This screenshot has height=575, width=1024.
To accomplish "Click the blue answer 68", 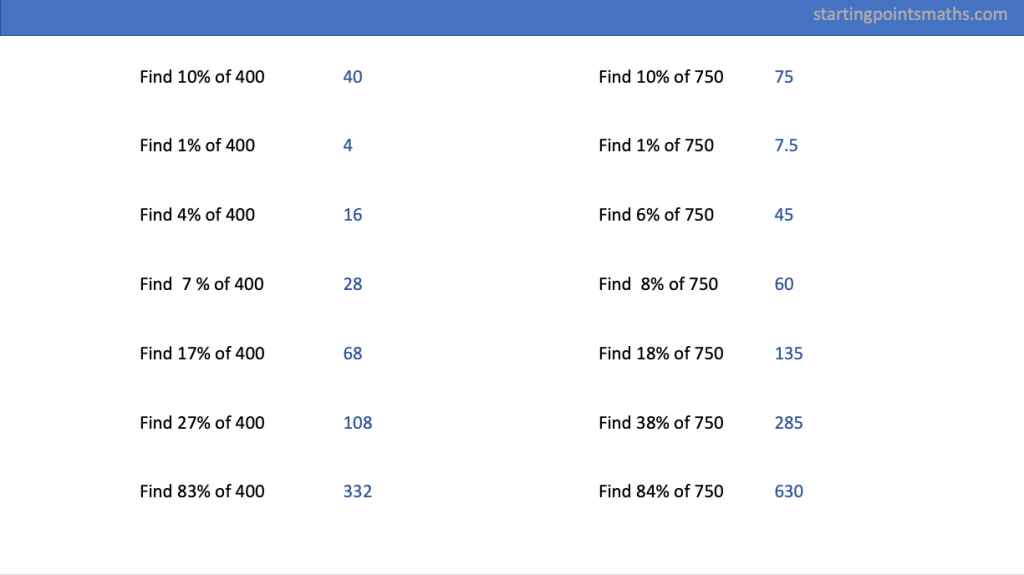I will tap(352, 354).
